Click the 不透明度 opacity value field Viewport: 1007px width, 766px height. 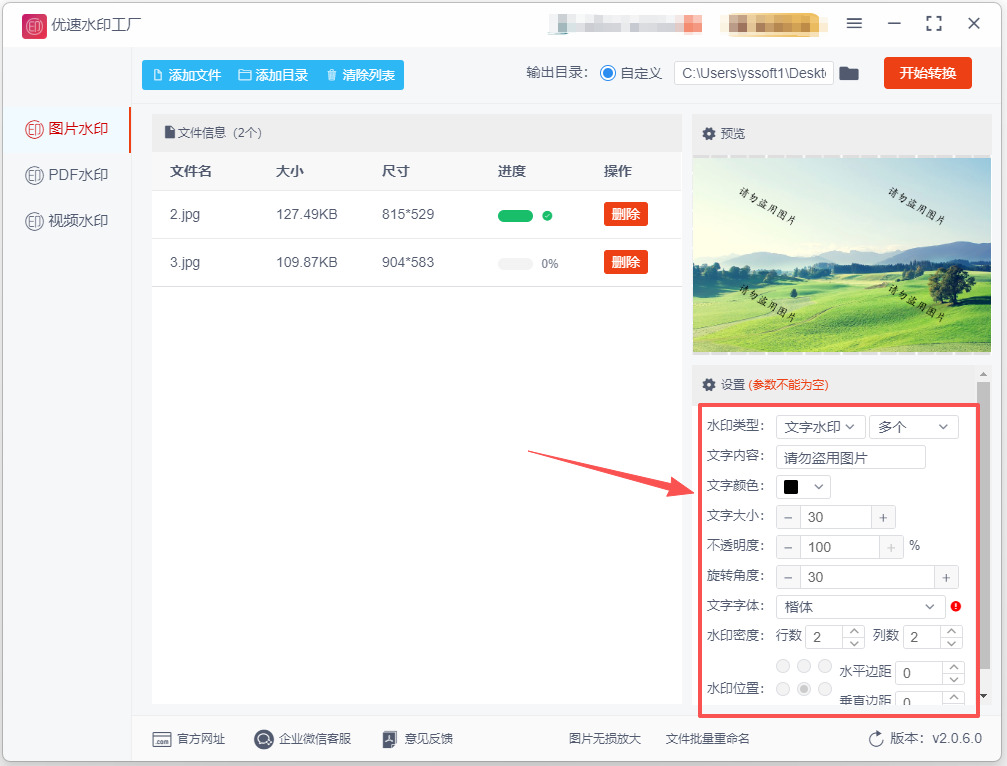839,547
